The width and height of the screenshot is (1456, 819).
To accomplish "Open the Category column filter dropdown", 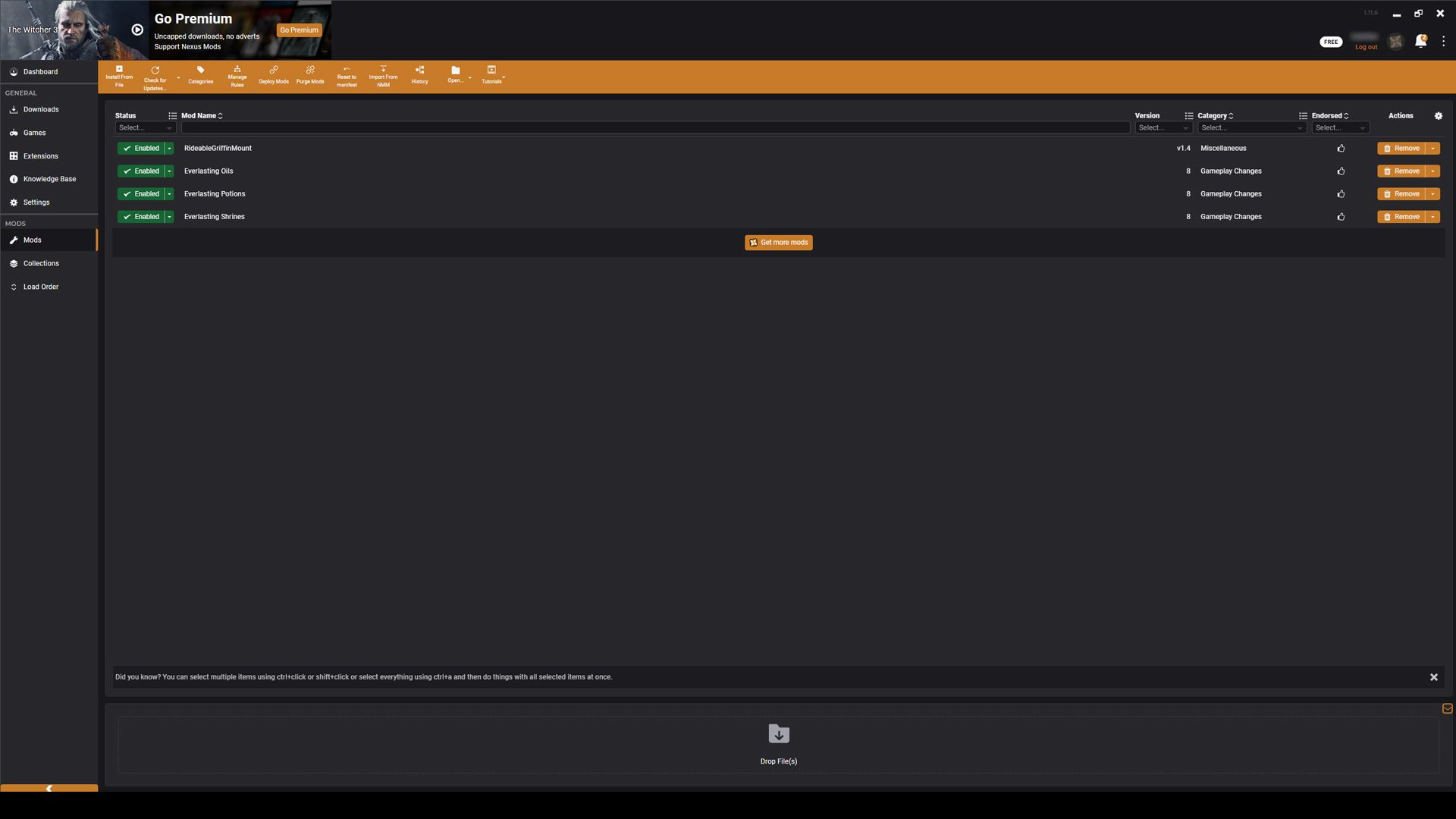I will tap(1250, 127).
